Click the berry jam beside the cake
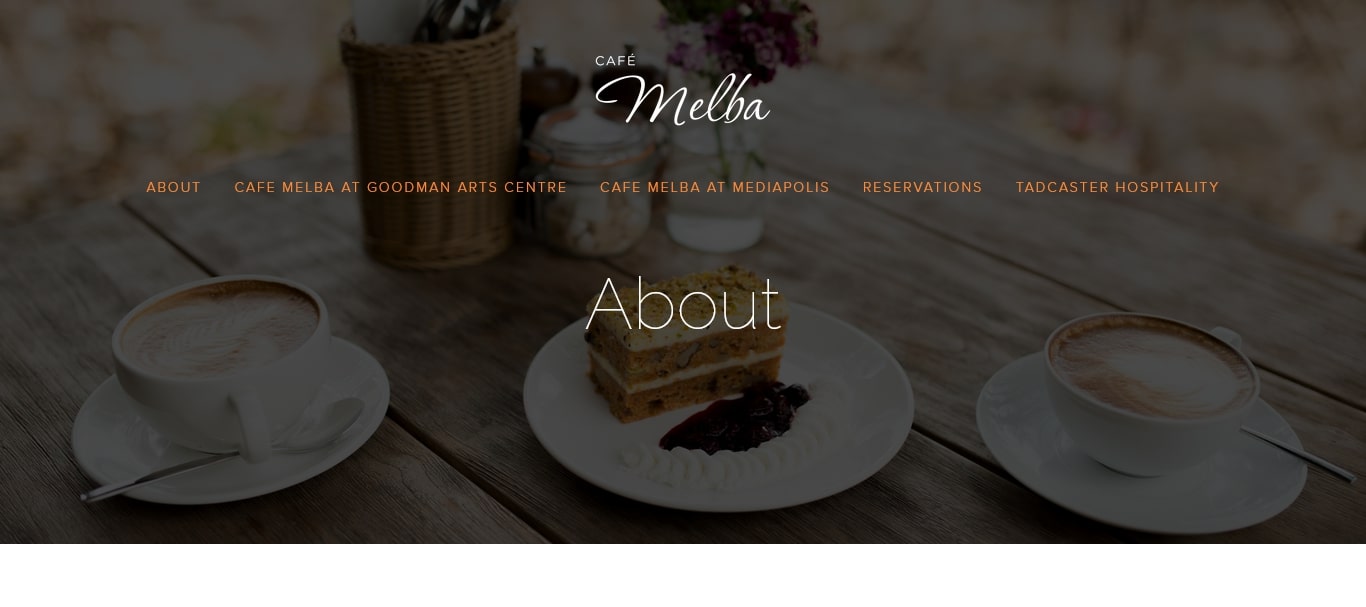Screen dimensions: 1366x607 736,416
